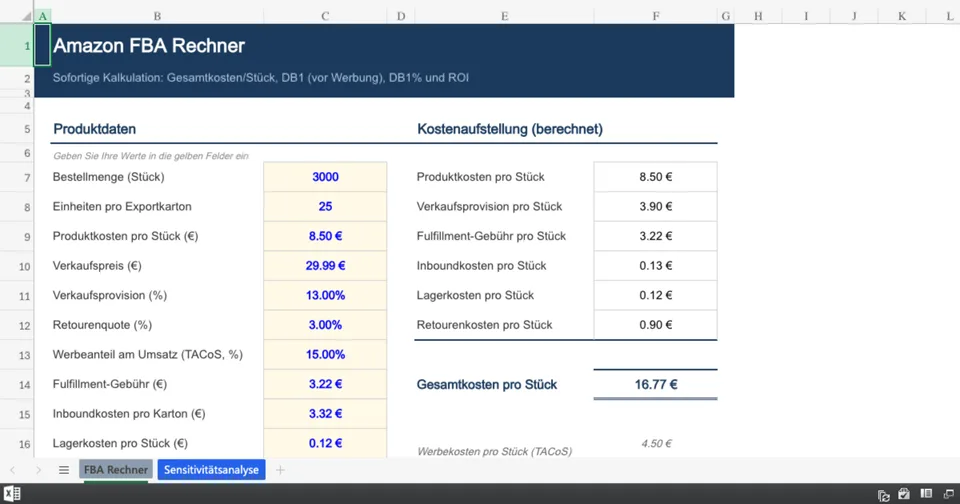Click the Inboundkosten pro Karton cell 3.32 €
Image resolution: width=960 pixels, height=504 pixels.
[x=325, y=413]
